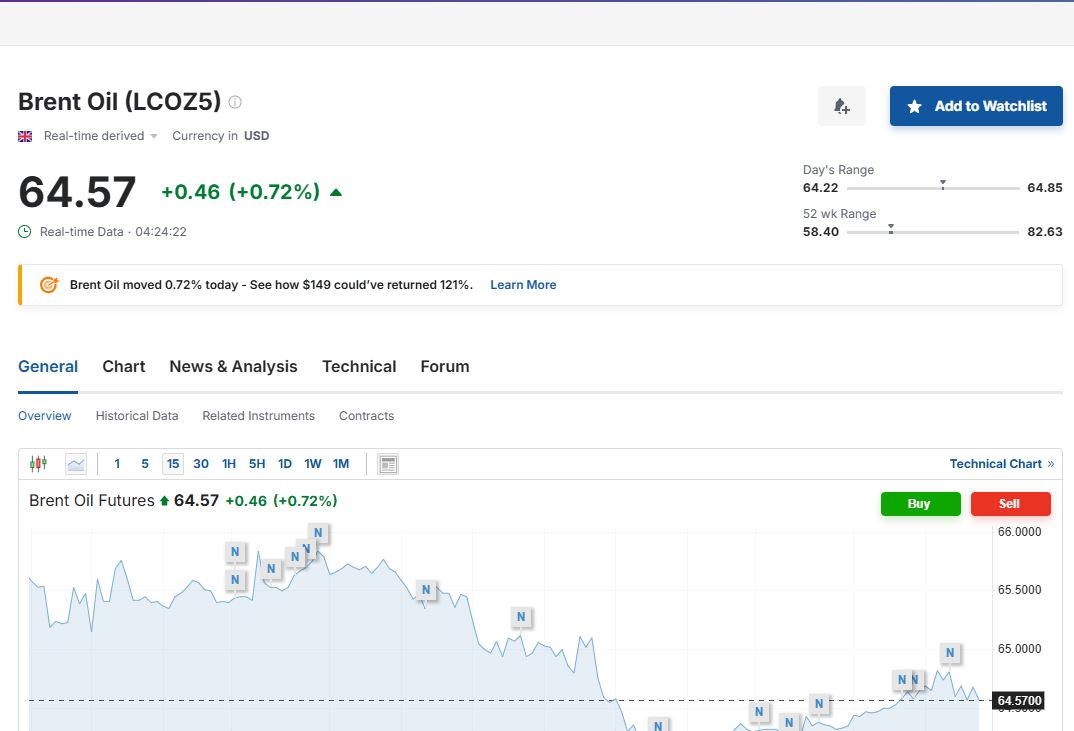
Task: Click the real-time clock icon
Action: pos(25,232)
